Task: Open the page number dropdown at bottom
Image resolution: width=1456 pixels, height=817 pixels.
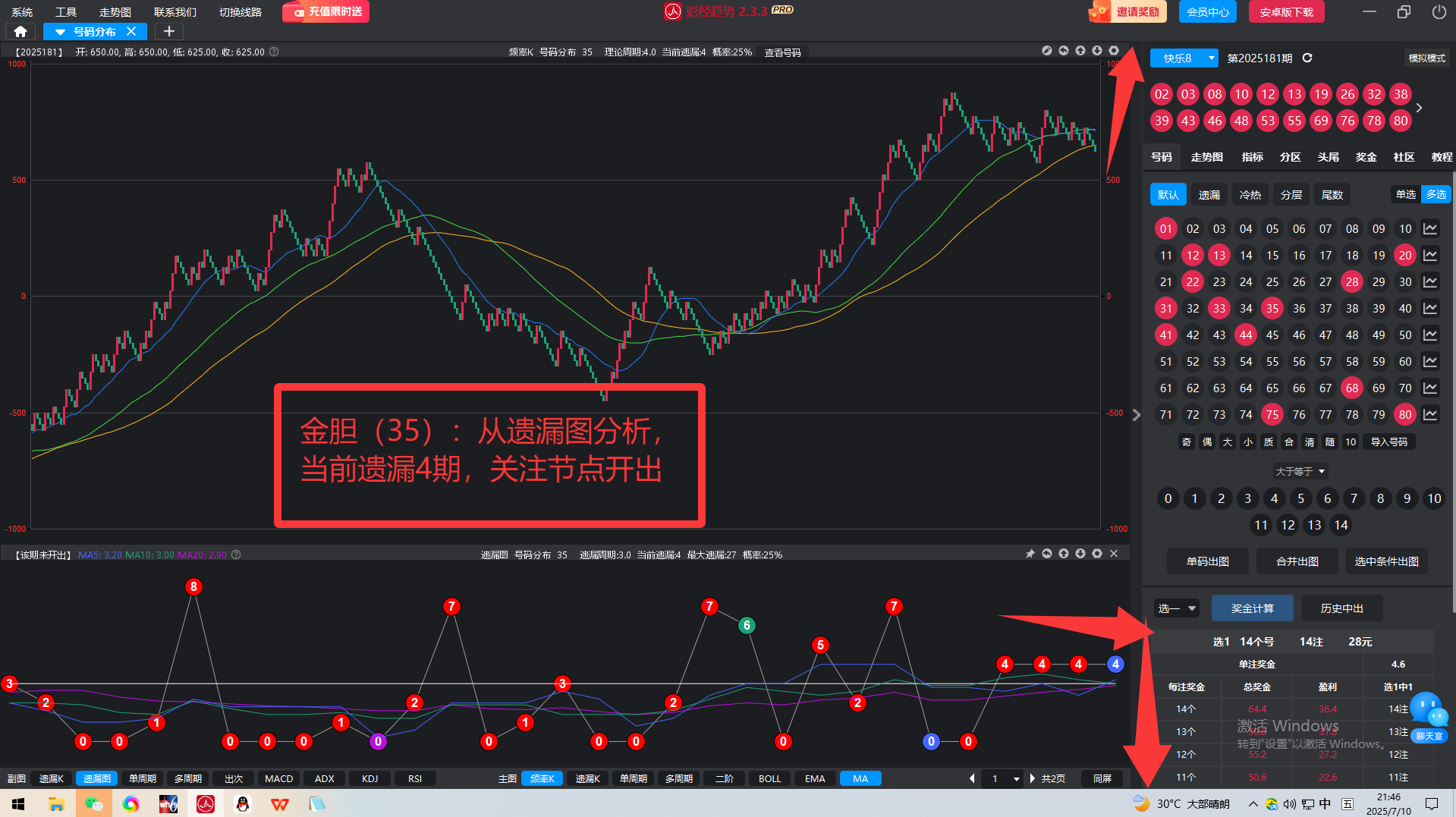Action: coord(1002,778)
